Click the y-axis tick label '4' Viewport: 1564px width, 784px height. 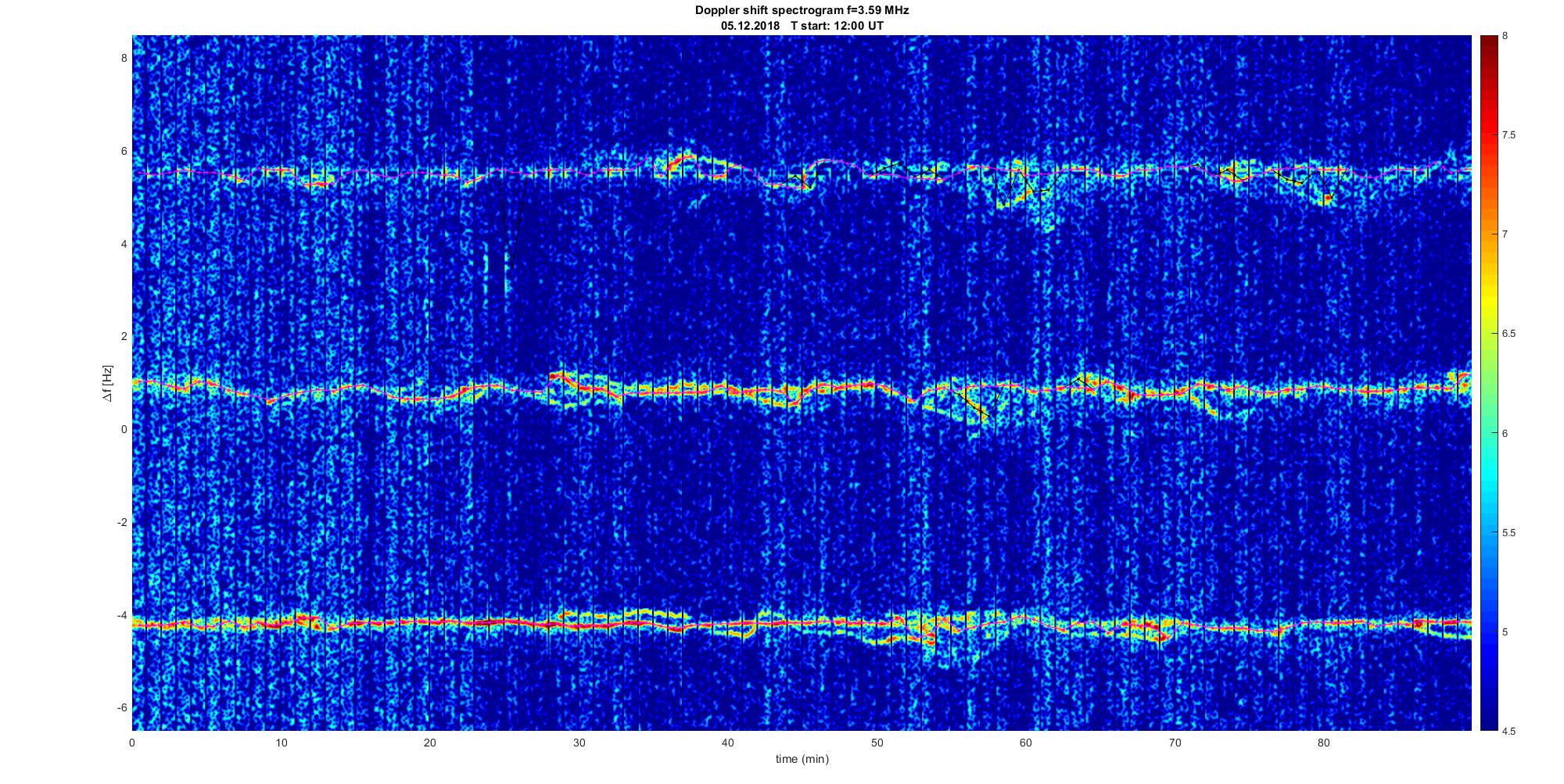click(x=124, y=244)
